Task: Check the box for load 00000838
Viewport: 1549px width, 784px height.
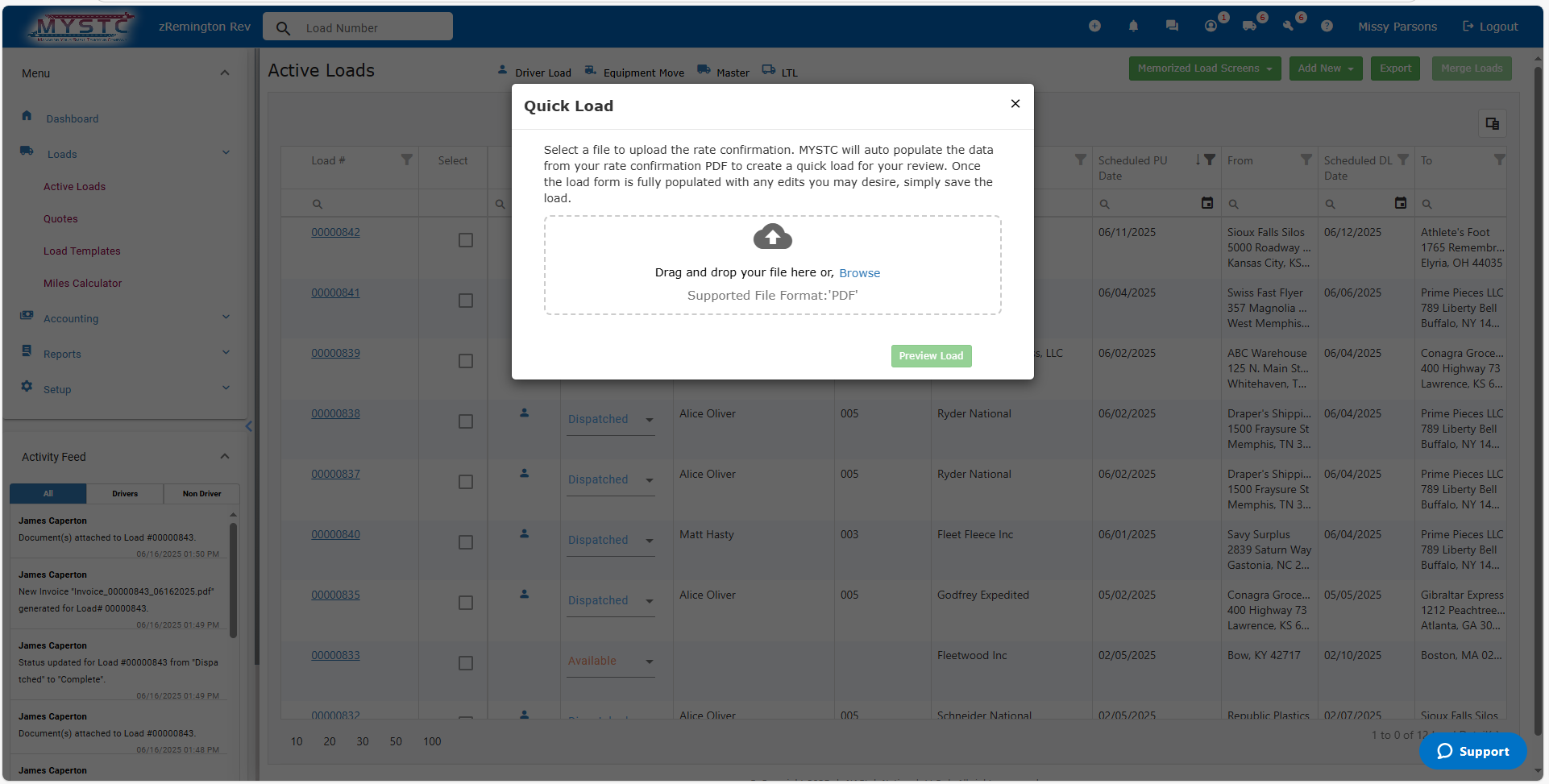Action: click(x=466, y=421)
